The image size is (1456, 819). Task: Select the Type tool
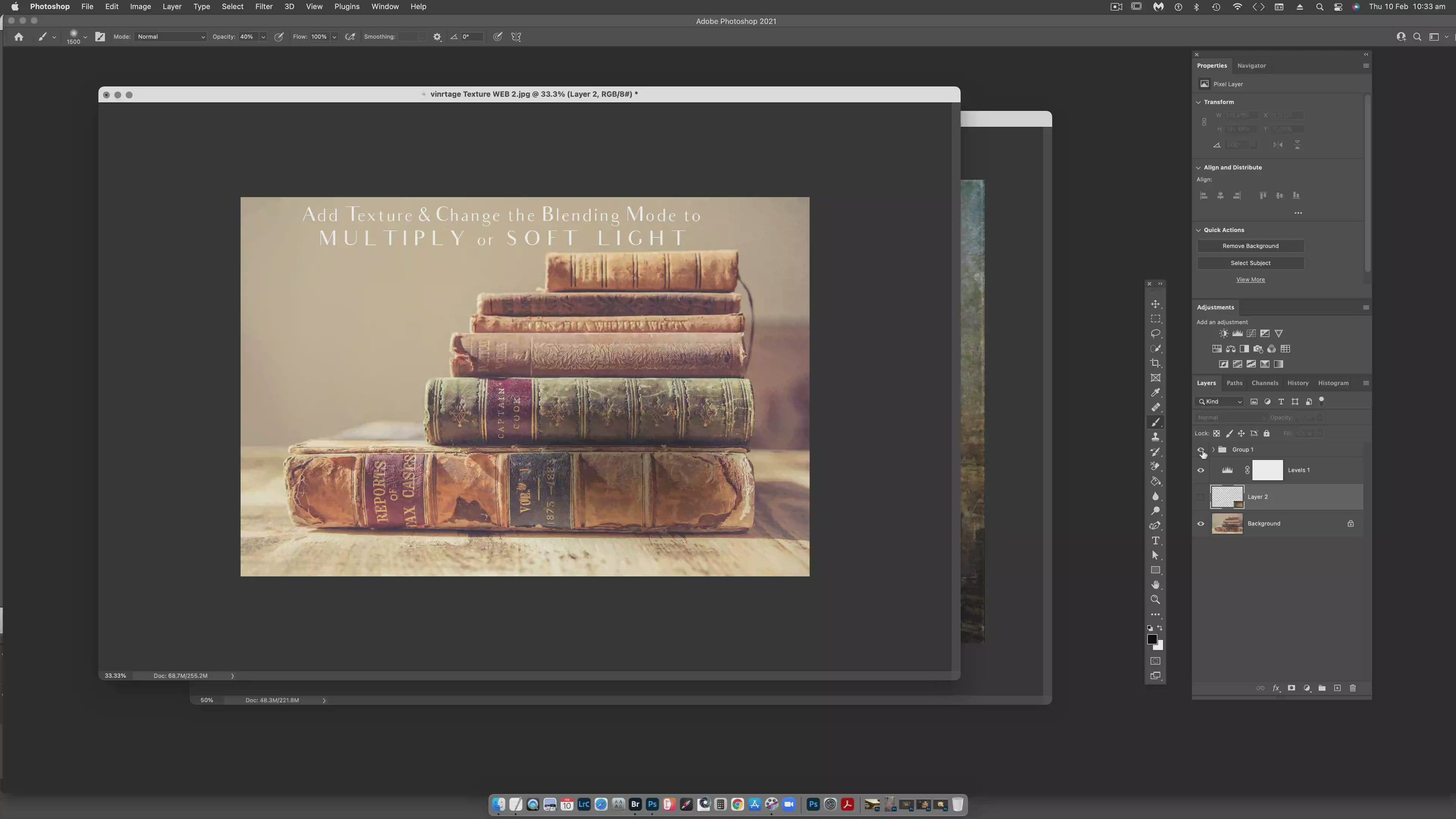click(x=1155, y=541)
